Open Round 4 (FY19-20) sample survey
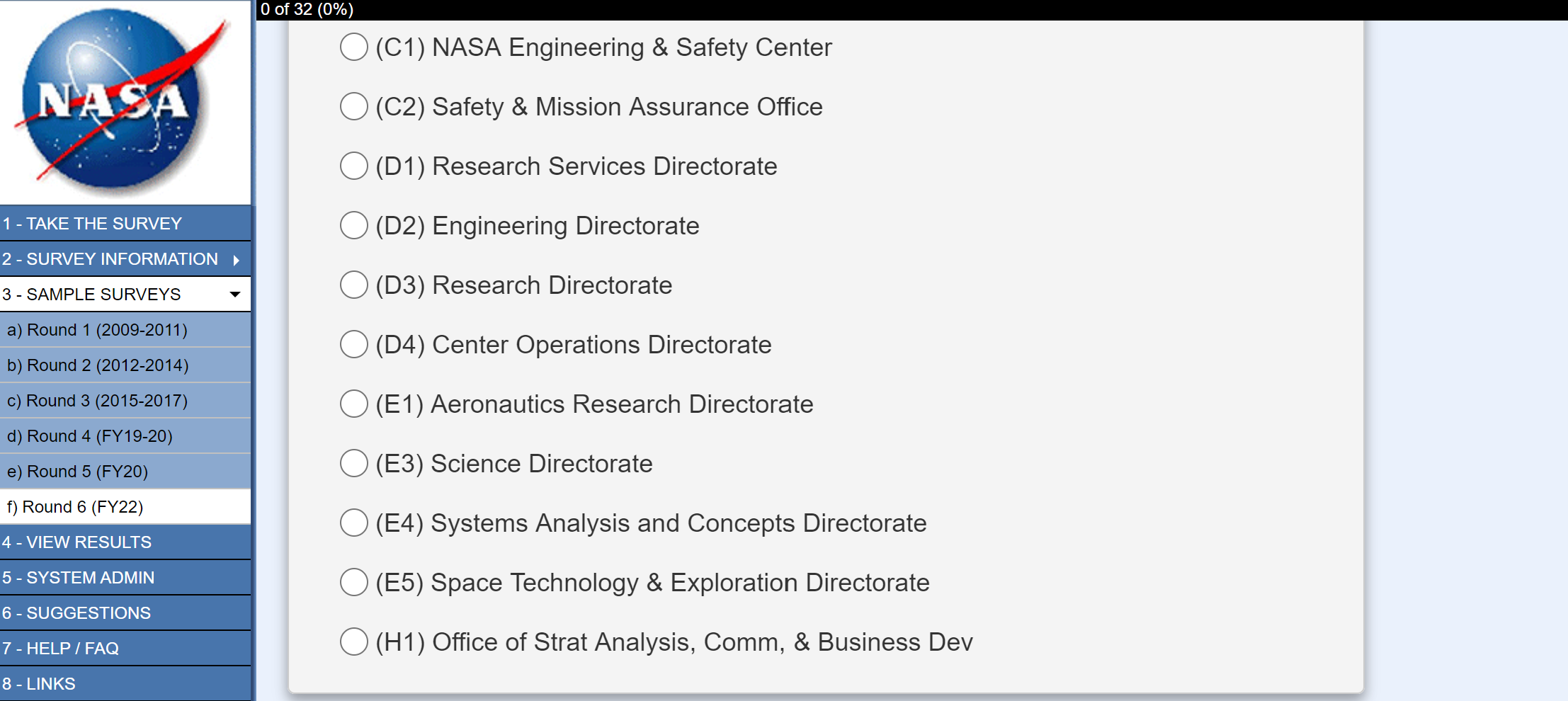 [90, 436]
